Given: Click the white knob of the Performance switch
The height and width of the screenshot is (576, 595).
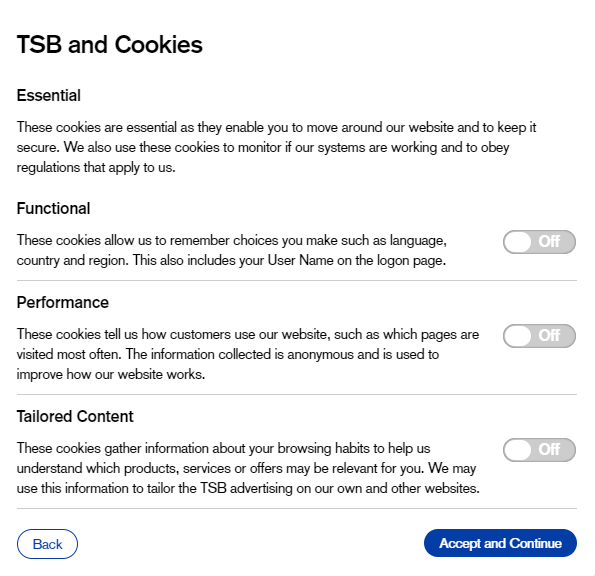Looking at the screenshot, I should [x=518, y=336].
